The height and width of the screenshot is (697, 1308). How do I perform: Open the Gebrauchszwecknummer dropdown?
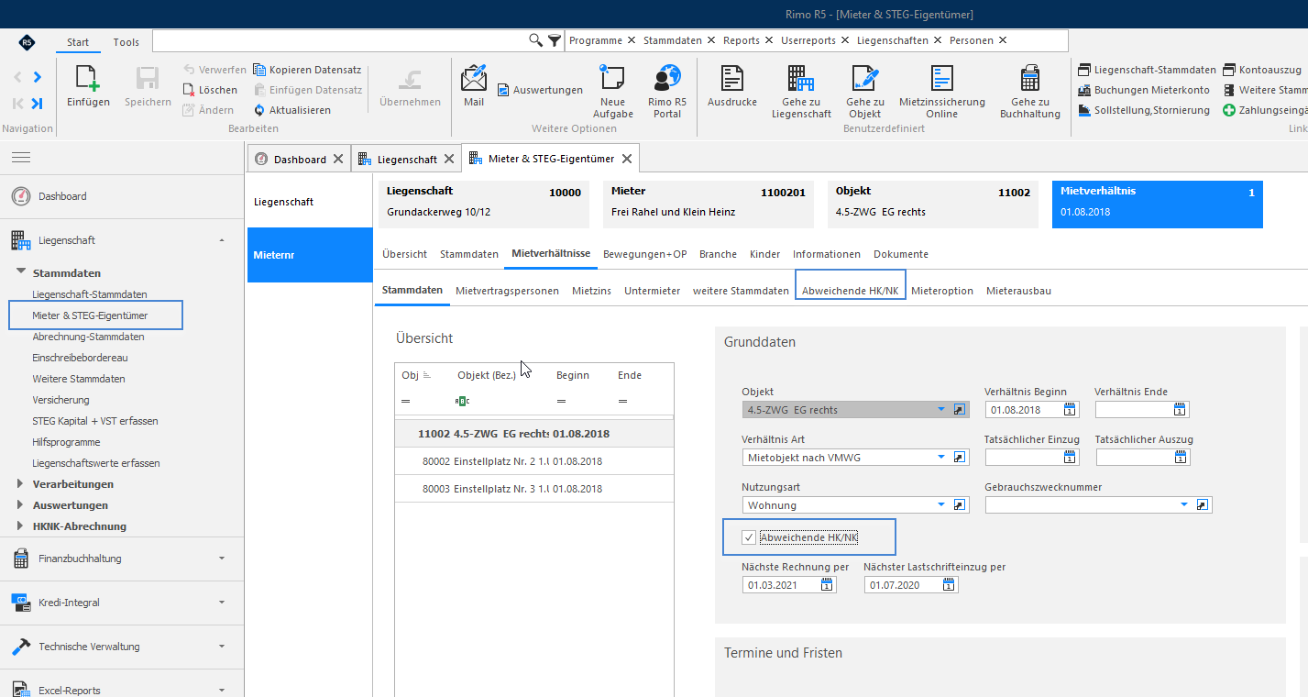(1184, 505)
